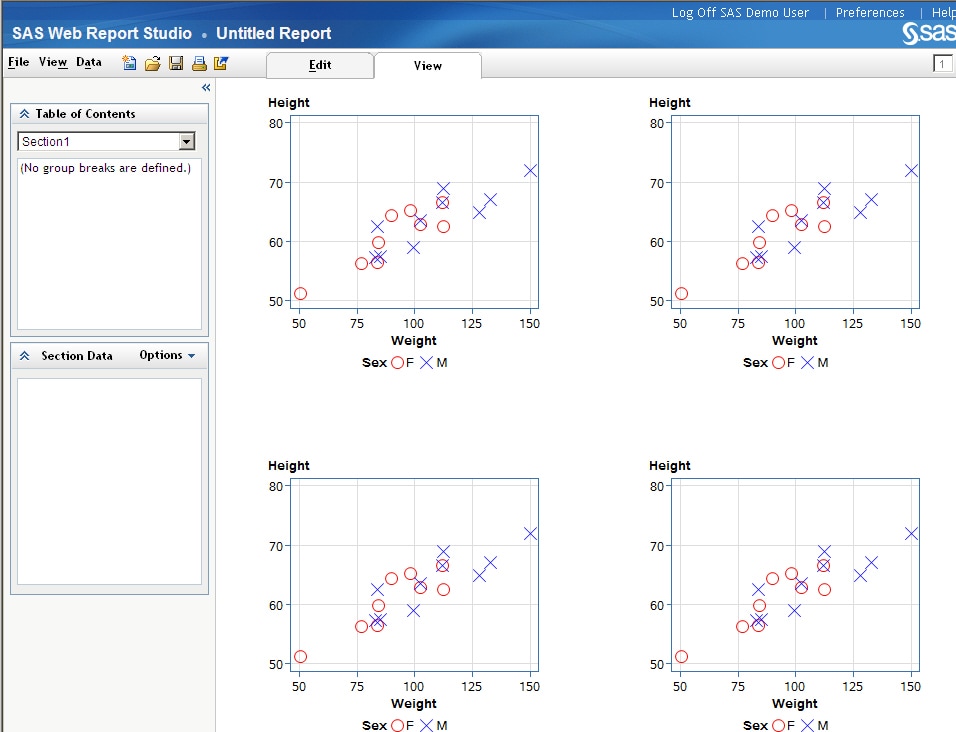This screenshot has width=956, height=732.
Task: Select the View tab
Action: (x=427, y=66)
